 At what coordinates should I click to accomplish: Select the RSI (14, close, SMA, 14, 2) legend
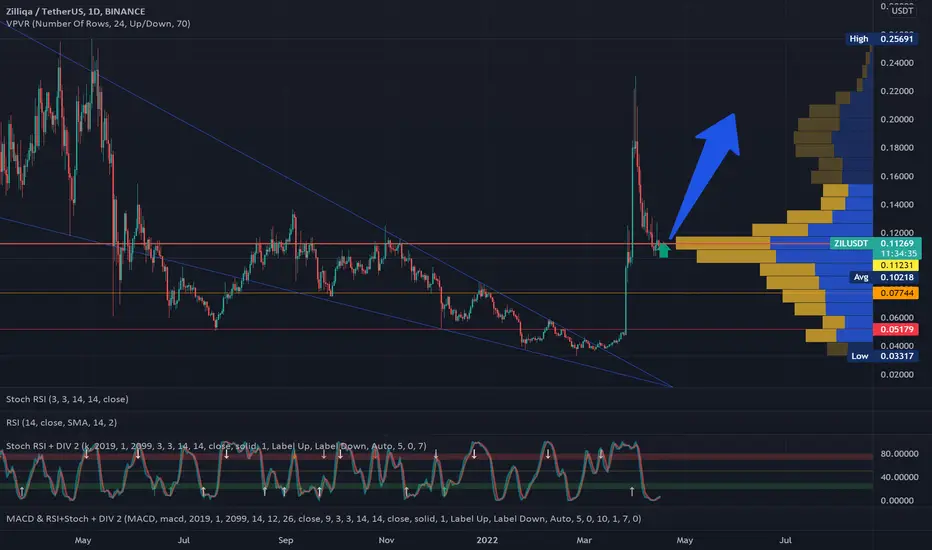pos(61,423)
